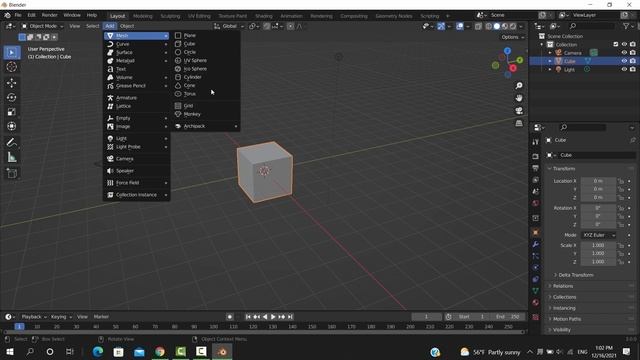Open the Global orientation dropdown

click(x=229, y=26)
